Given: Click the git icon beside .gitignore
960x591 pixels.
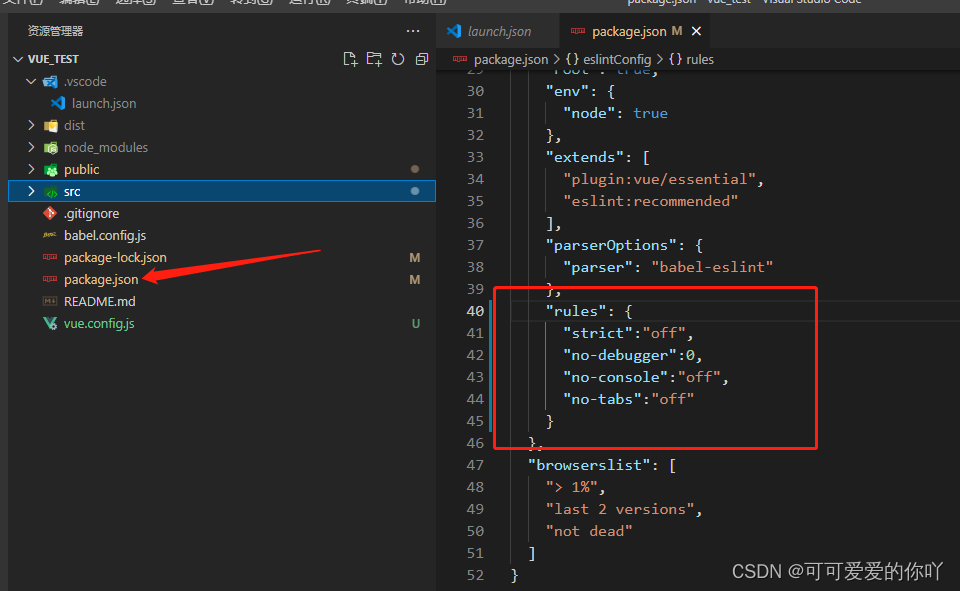Looking at the screenshot, I should (x=50, y=213).
